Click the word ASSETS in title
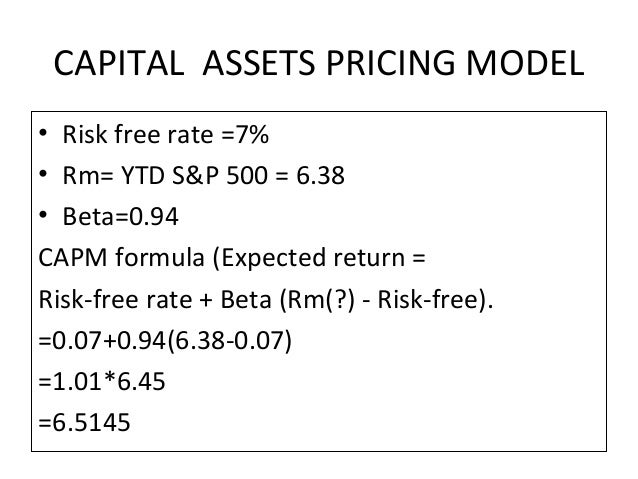This screenshot has height=479, width=638. click(x=259, y=63)
